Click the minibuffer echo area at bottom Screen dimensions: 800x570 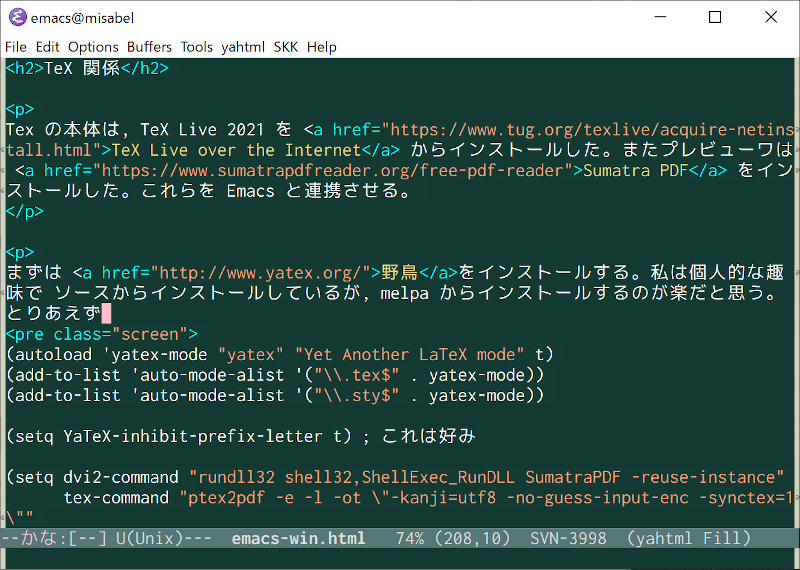[x=400, y=558]
